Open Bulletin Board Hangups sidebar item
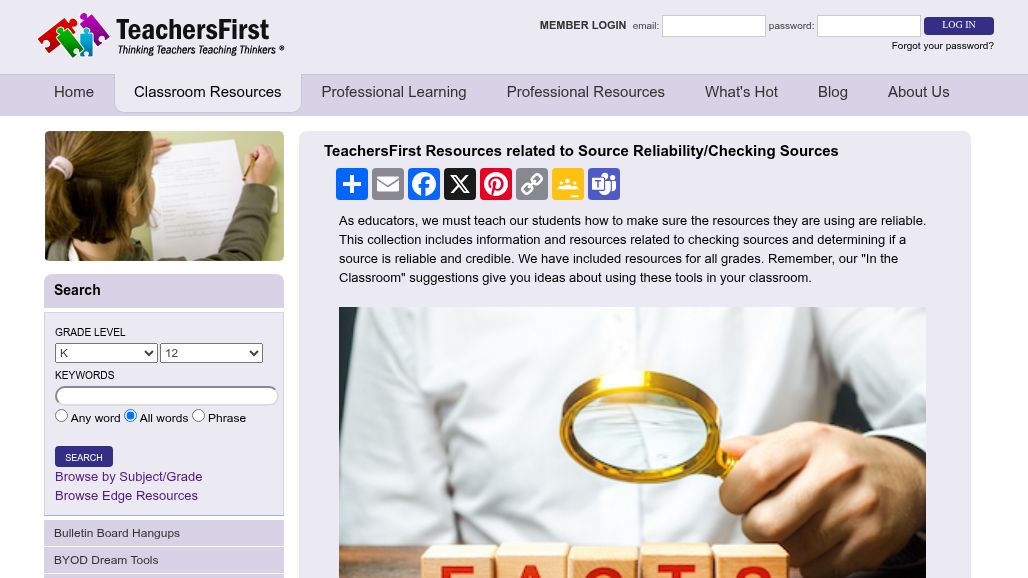 (x=164, y=533)
